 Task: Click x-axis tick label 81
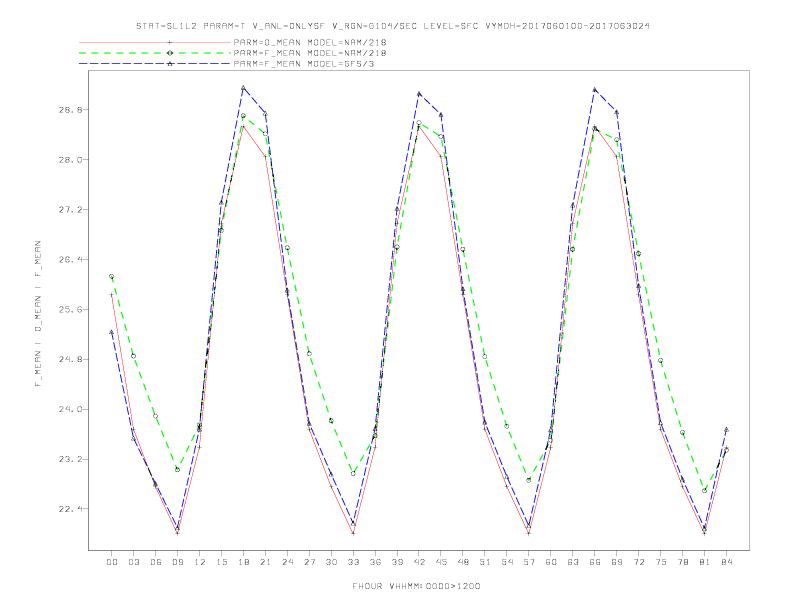(x=705, y=562)
